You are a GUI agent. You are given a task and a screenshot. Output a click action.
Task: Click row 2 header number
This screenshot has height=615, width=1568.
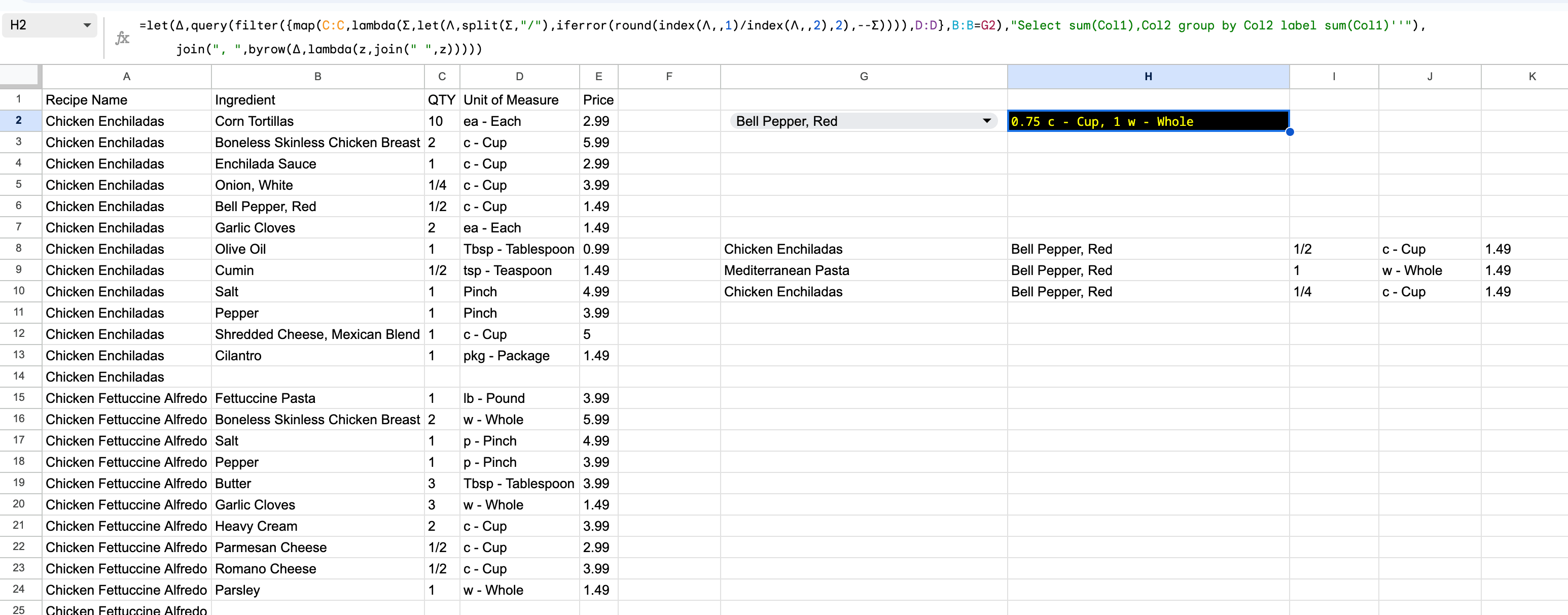(x=19, y=121)
